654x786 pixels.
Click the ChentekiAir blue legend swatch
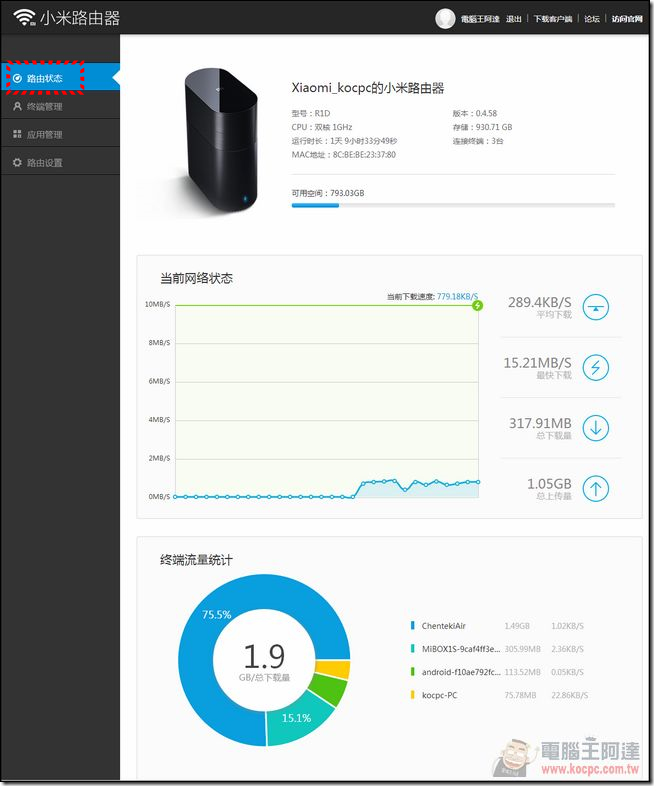point(412,626)
